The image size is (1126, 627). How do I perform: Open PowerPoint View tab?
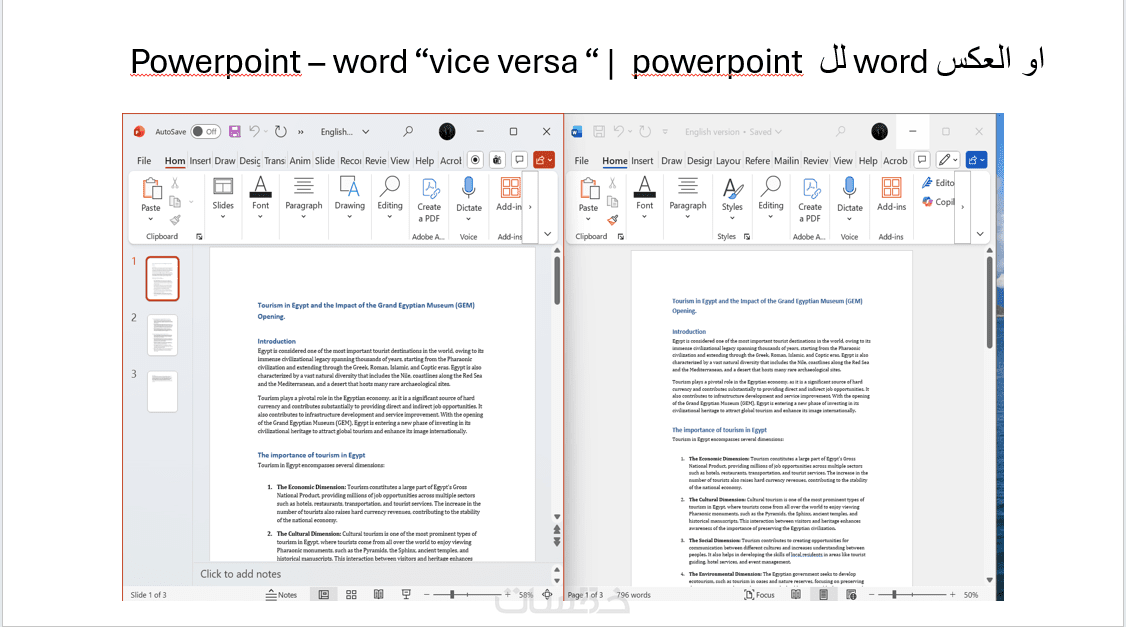click(400, 161)
